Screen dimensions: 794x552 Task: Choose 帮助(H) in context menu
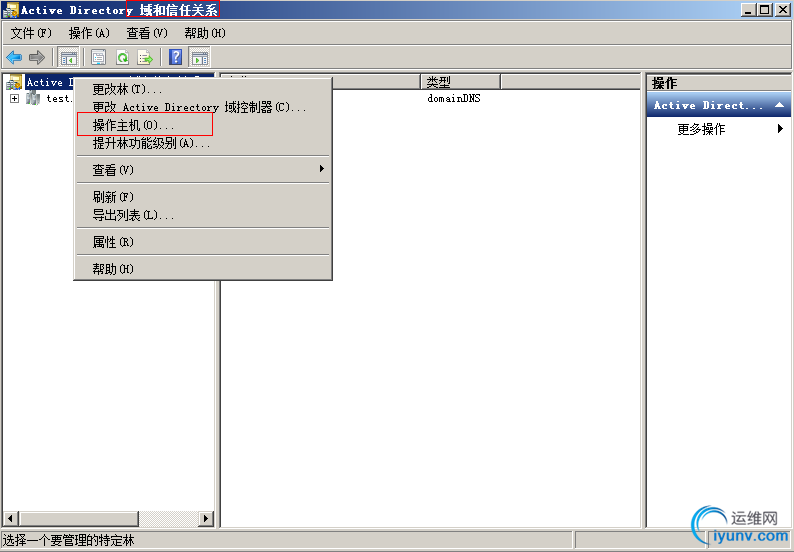tap(203, 268)
